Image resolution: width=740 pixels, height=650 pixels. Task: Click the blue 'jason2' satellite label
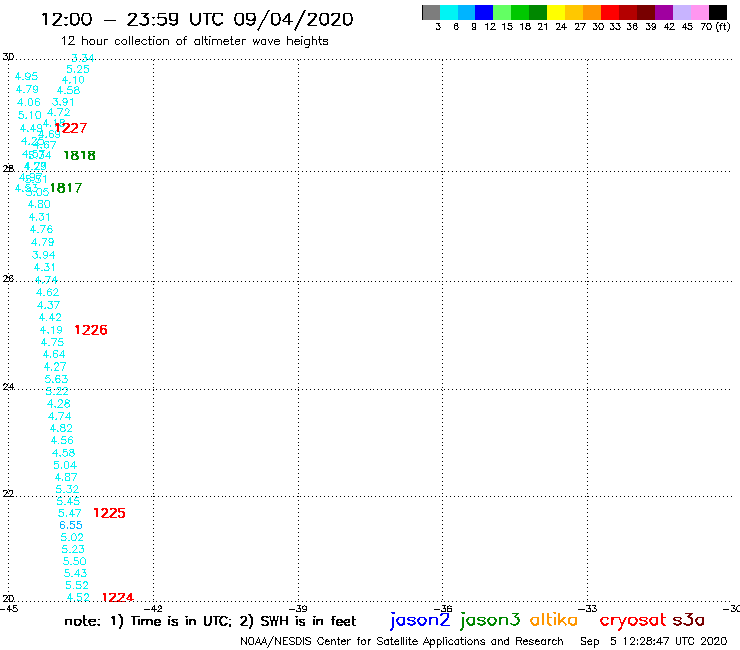[420, 620]
